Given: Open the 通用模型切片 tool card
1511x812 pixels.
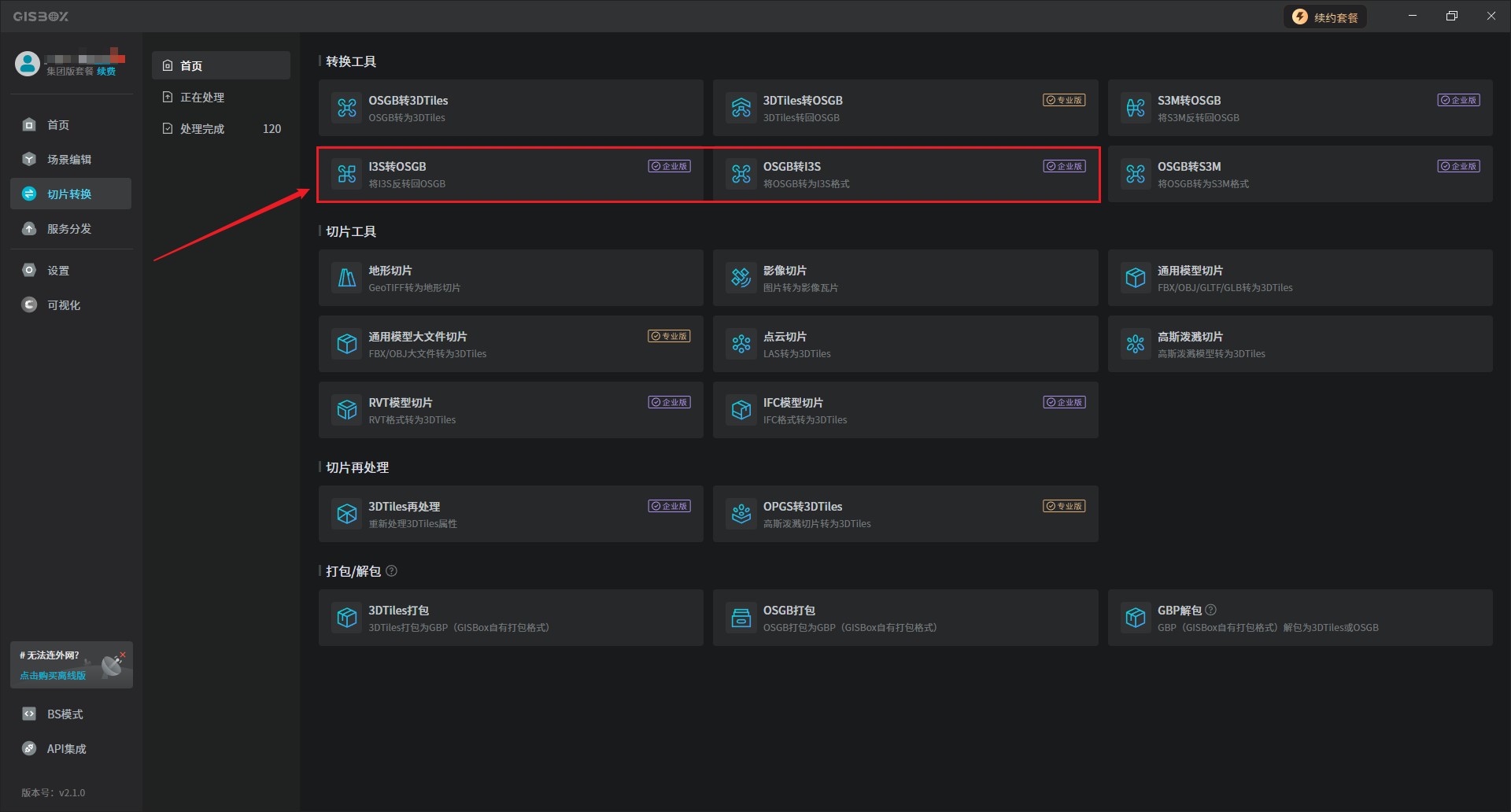Looking at the screenshot, I should [1299, 278].
